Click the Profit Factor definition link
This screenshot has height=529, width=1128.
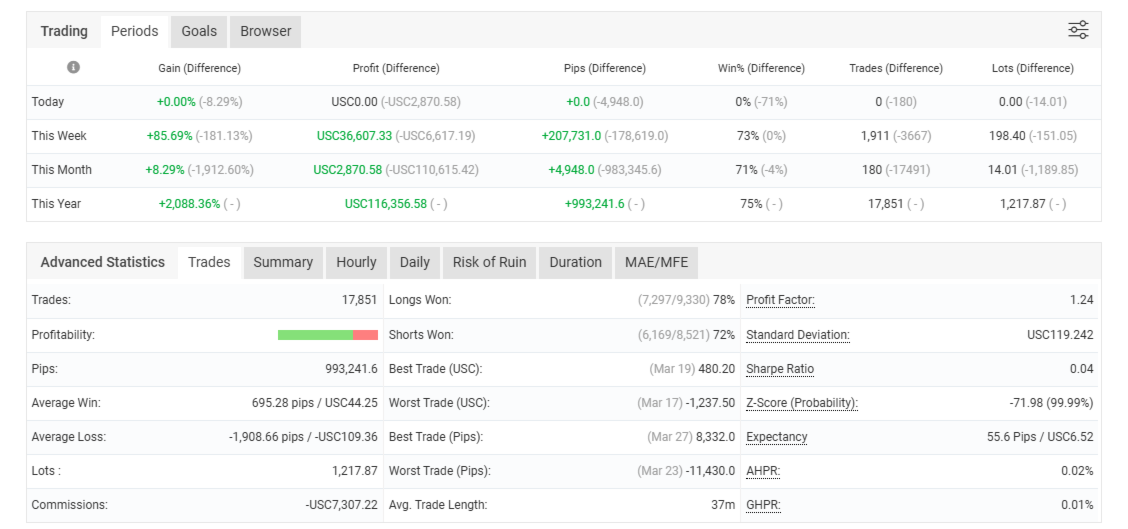point(780,299)
